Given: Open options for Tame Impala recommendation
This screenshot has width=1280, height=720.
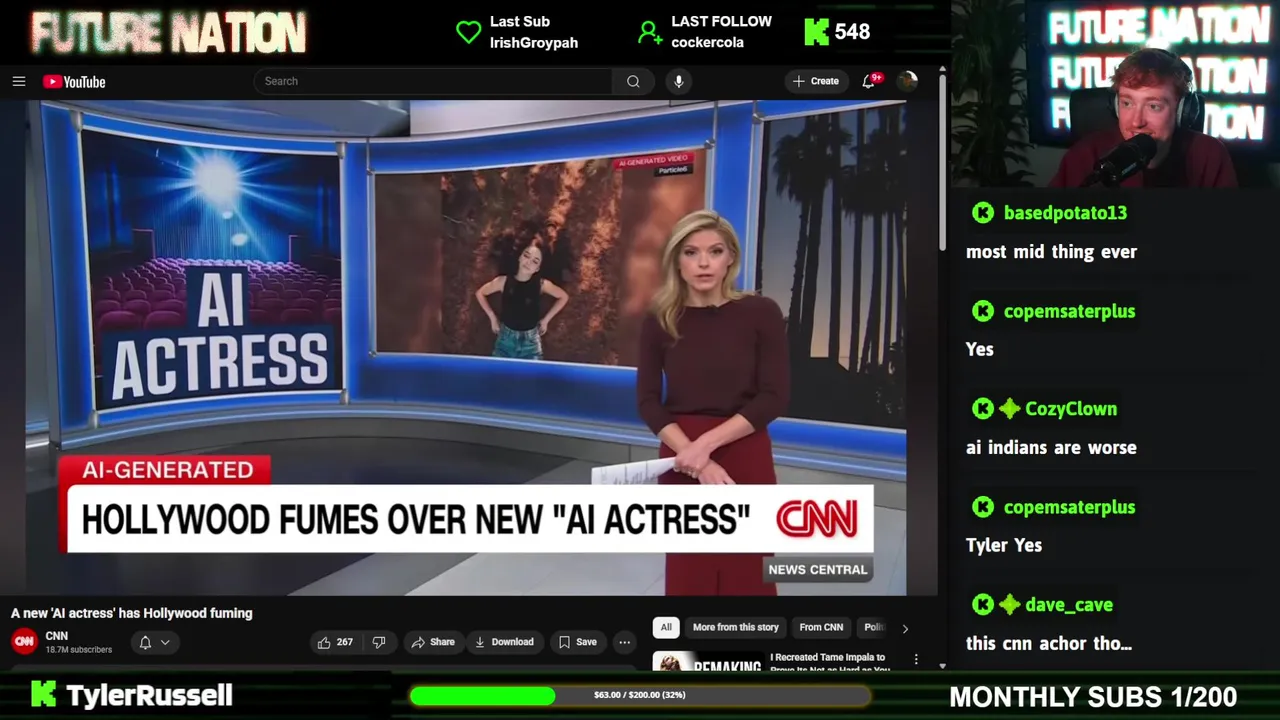Looking at the screenshot, I should 916,660.
